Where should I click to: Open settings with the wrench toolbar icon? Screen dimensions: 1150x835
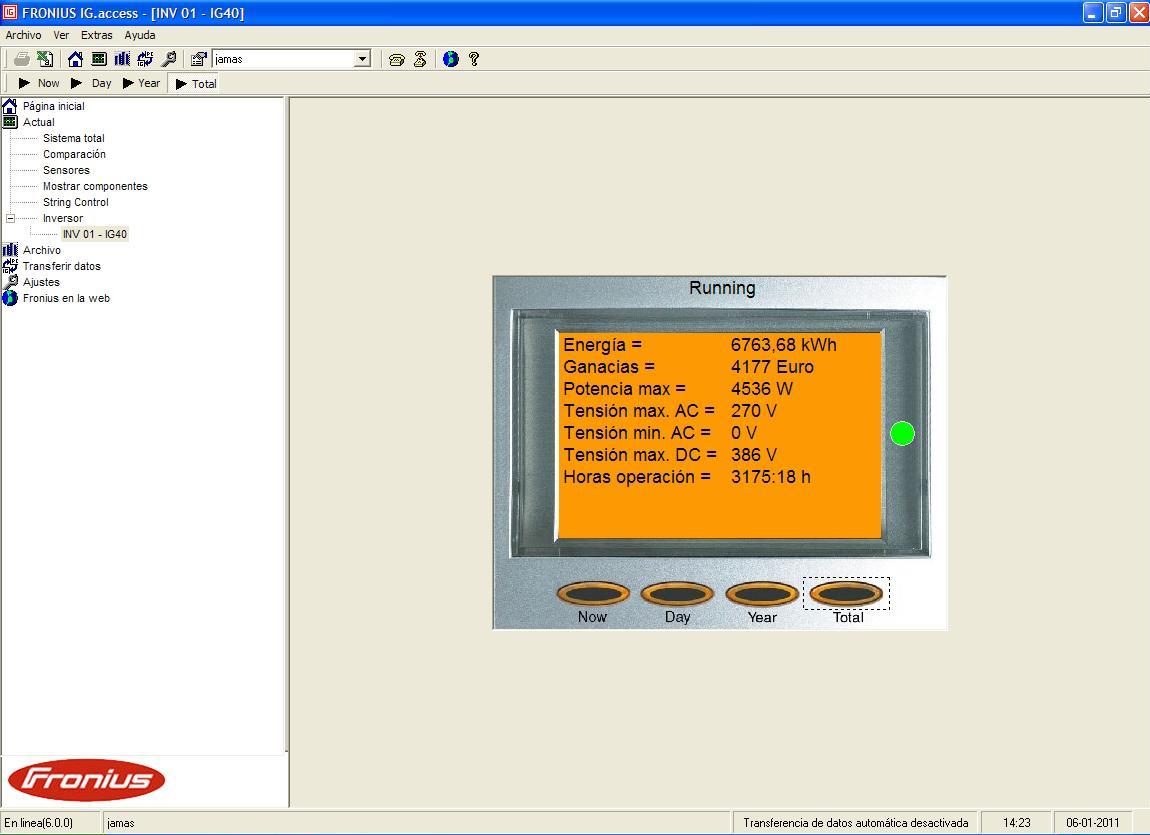(x=169, y=59)
